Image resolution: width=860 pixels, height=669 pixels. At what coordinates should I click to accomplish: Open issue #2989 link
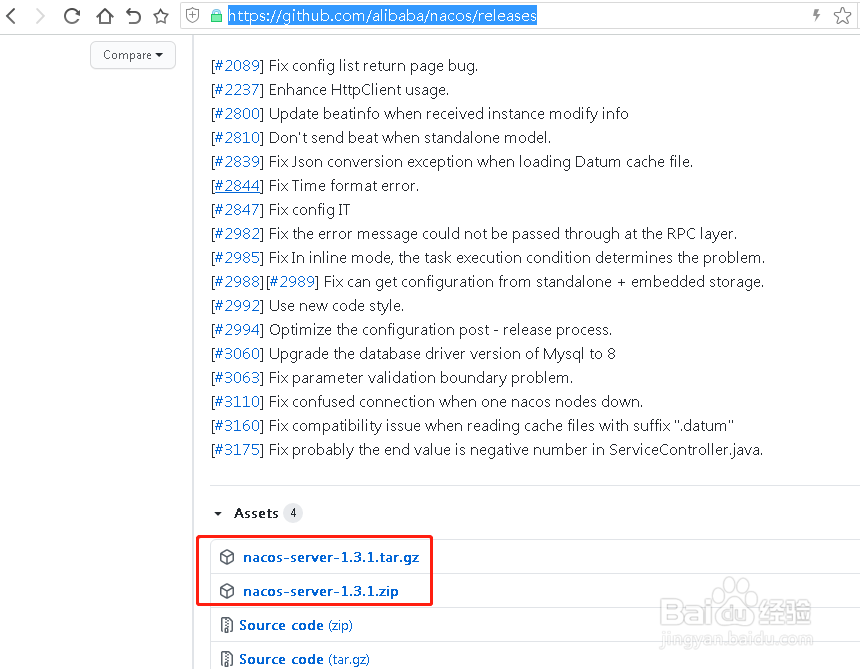(292, 282)
